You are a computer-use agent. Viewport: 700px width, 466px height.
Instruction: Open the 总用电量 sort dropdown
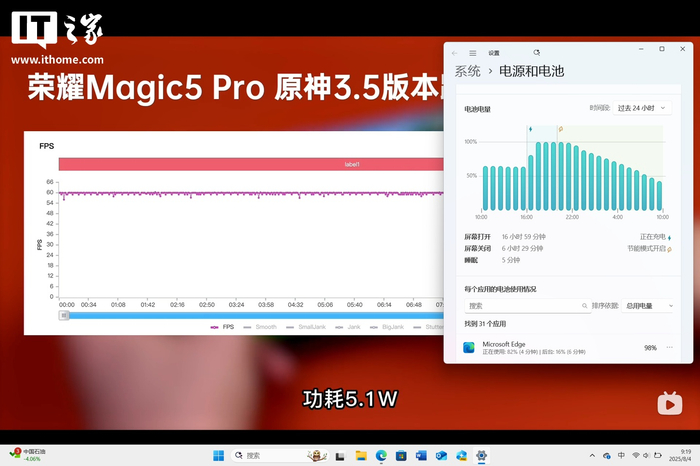pyautogui.click(x=647, y=306)
